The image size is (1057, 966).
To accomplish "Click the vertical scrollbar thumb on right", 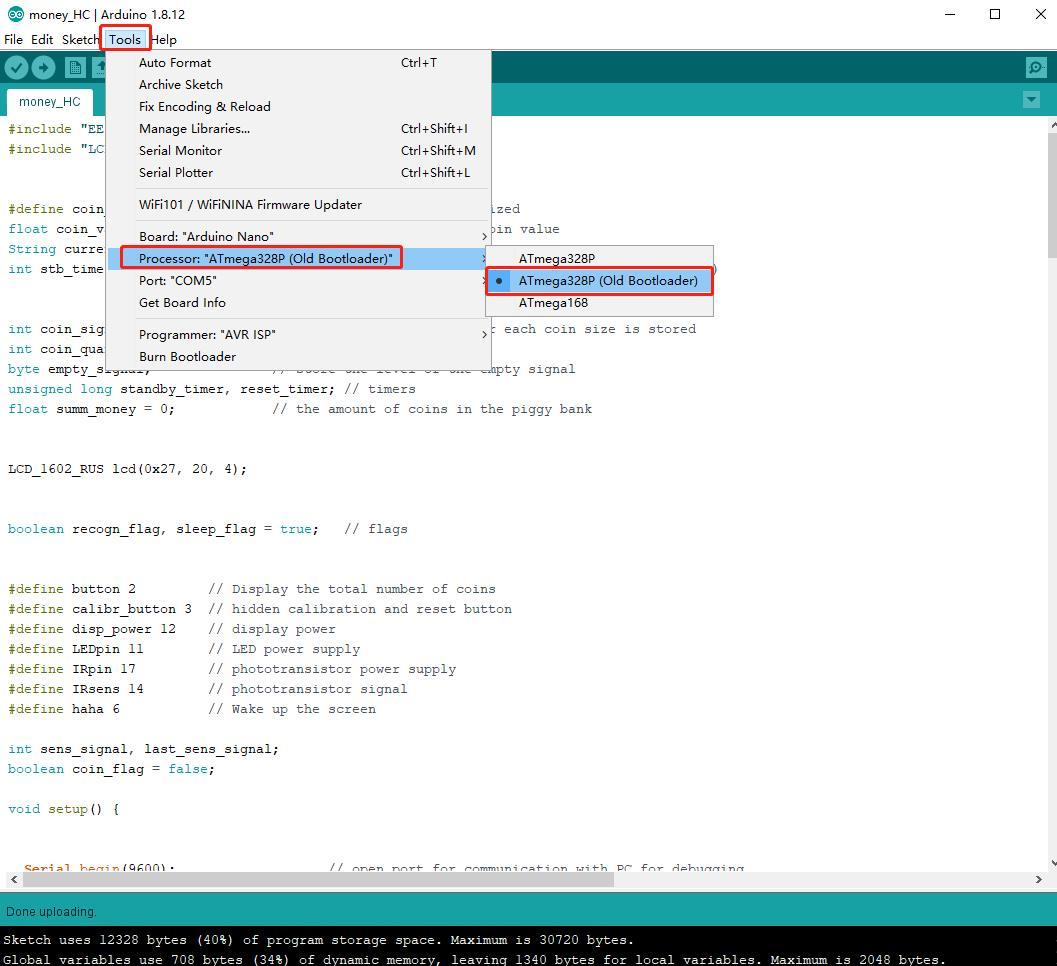I will (x=1052, y=195).
